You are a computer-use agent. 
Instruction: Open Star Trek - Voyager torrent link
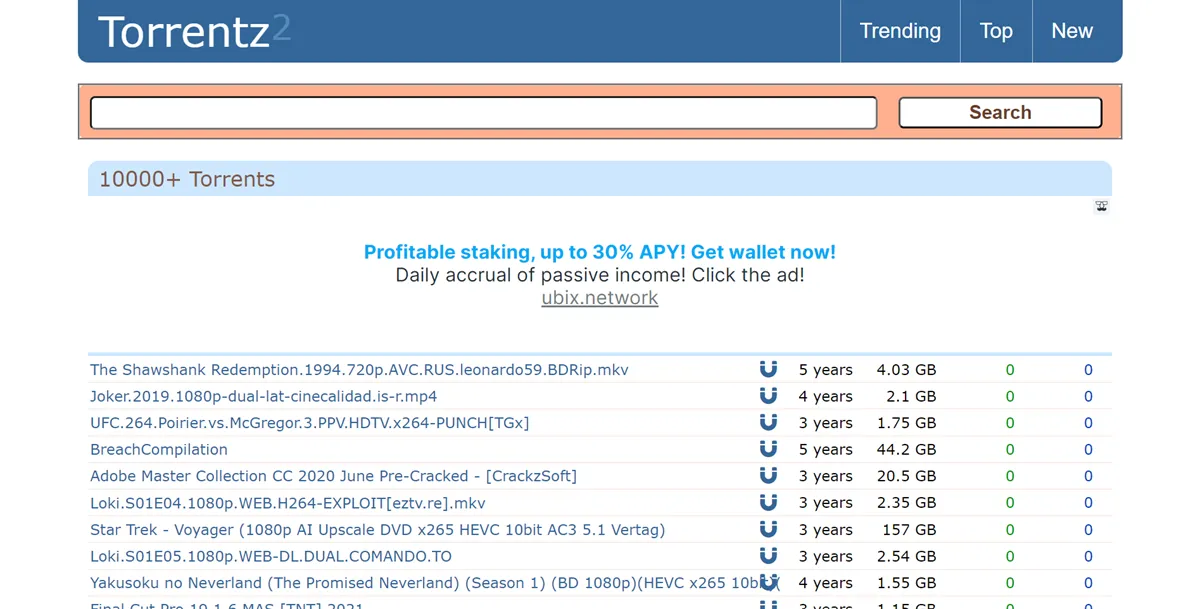click(377, 530)
